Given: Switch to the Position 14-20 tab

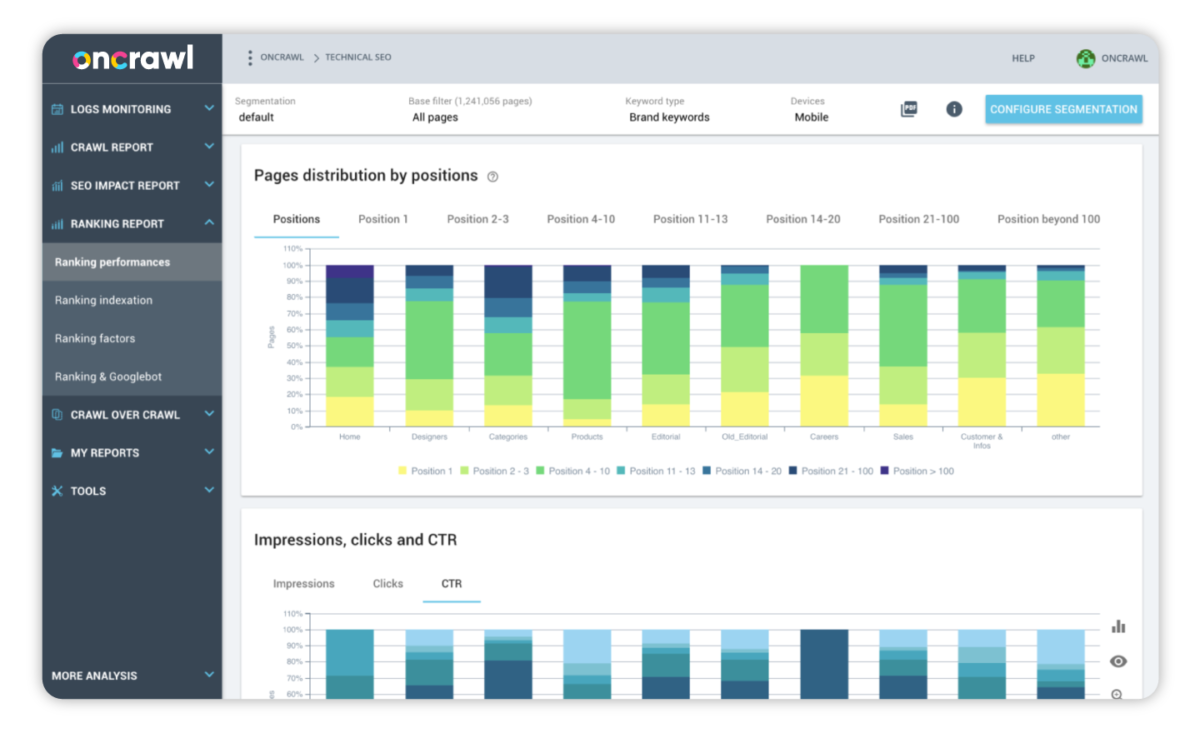Looking at the screenshot, I should pyautogui.click(x=803, y=219).
